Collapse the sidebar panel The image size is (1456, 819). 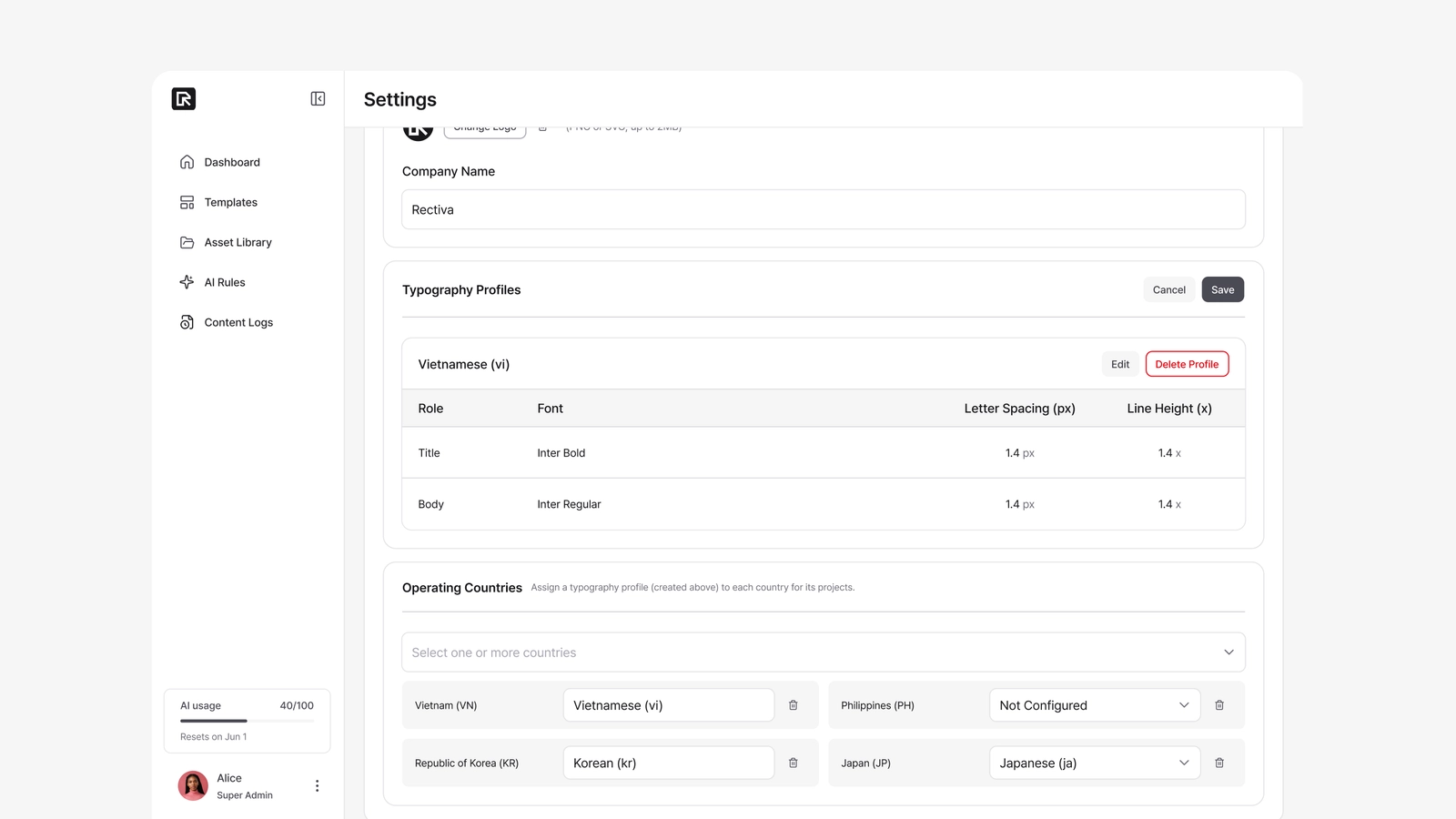pyautogui.click(x=318, y=98)
